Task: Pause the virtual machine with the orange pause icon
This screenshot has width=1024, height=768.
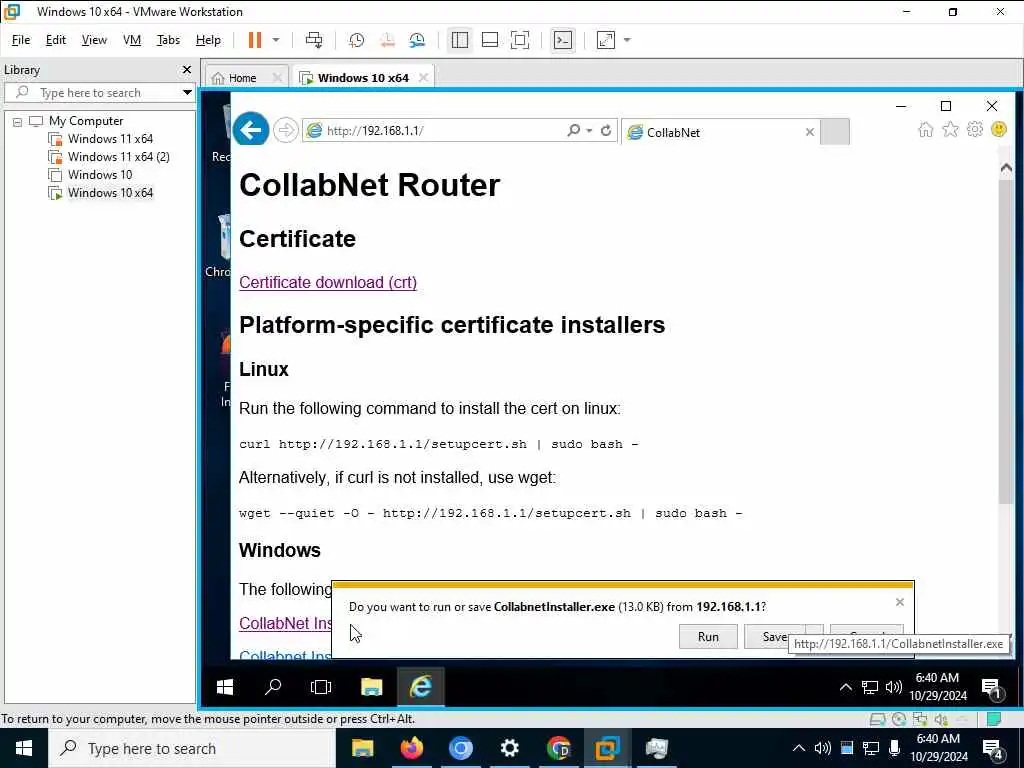Action: pyautogui.click(x=255, y=40)
